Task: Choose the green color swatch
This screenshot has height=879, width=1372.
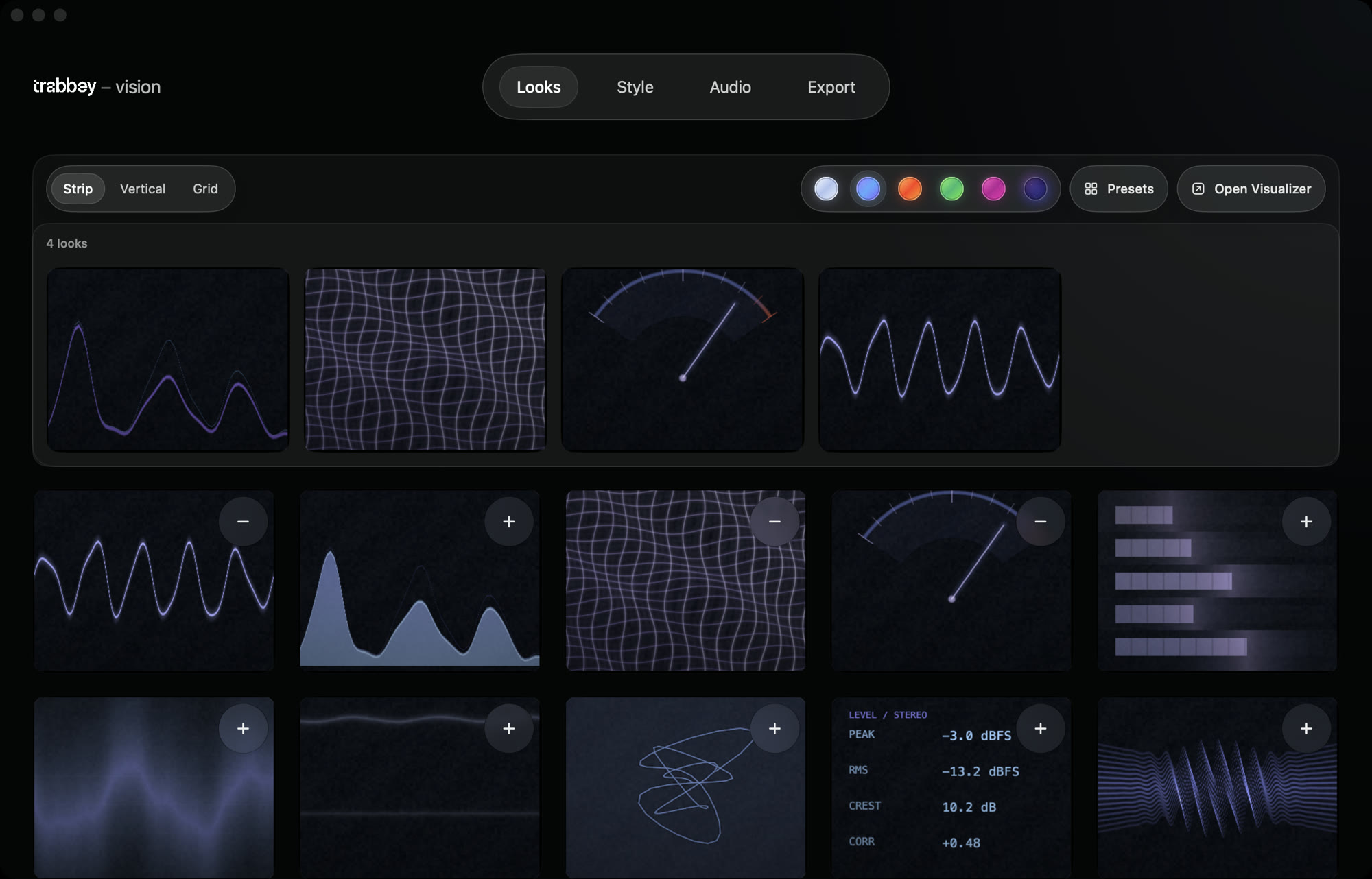Action: tap(951, 189)
